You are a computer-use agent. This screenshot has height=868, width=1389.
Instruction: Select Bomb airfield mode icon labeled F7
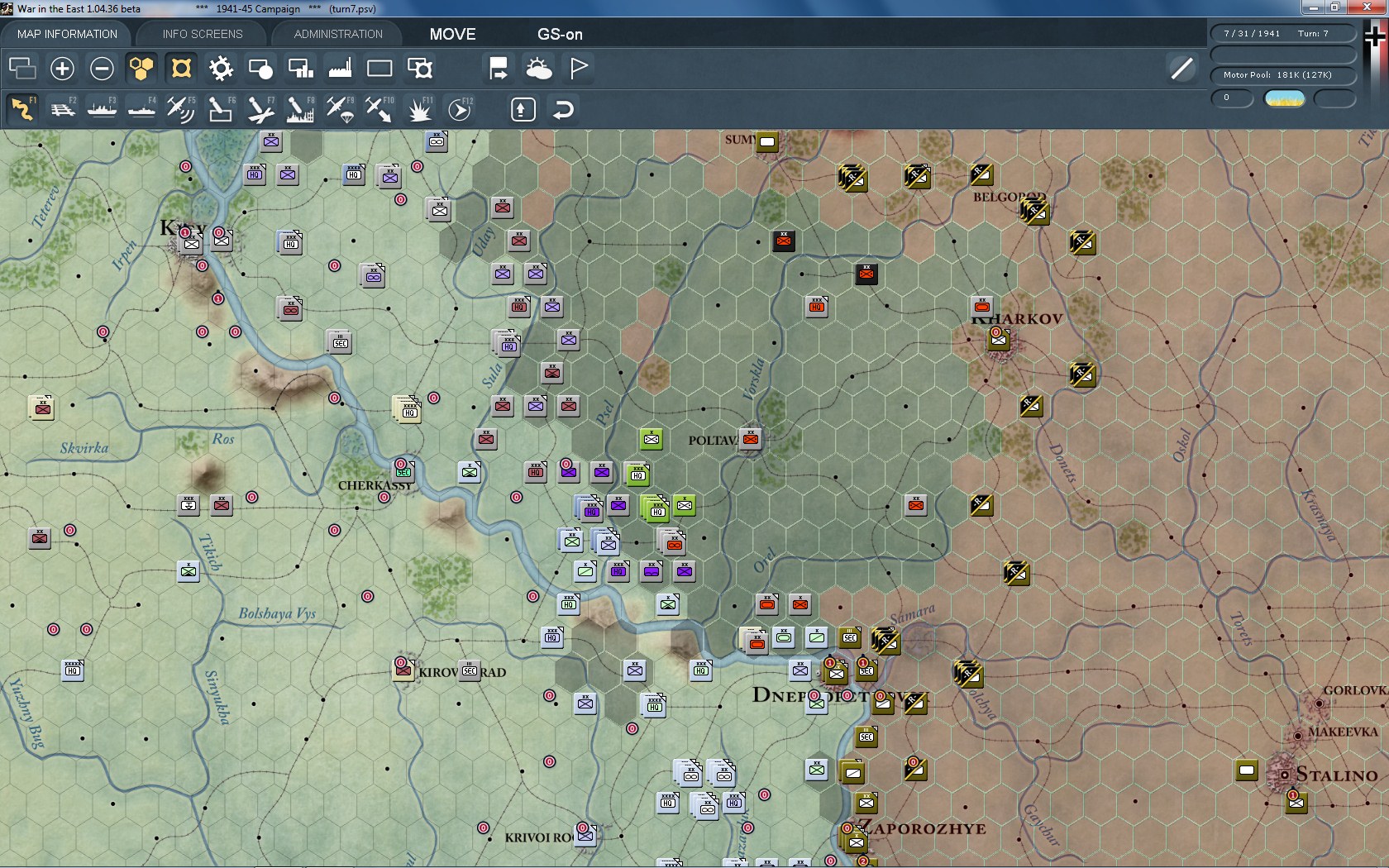[260, 109]
